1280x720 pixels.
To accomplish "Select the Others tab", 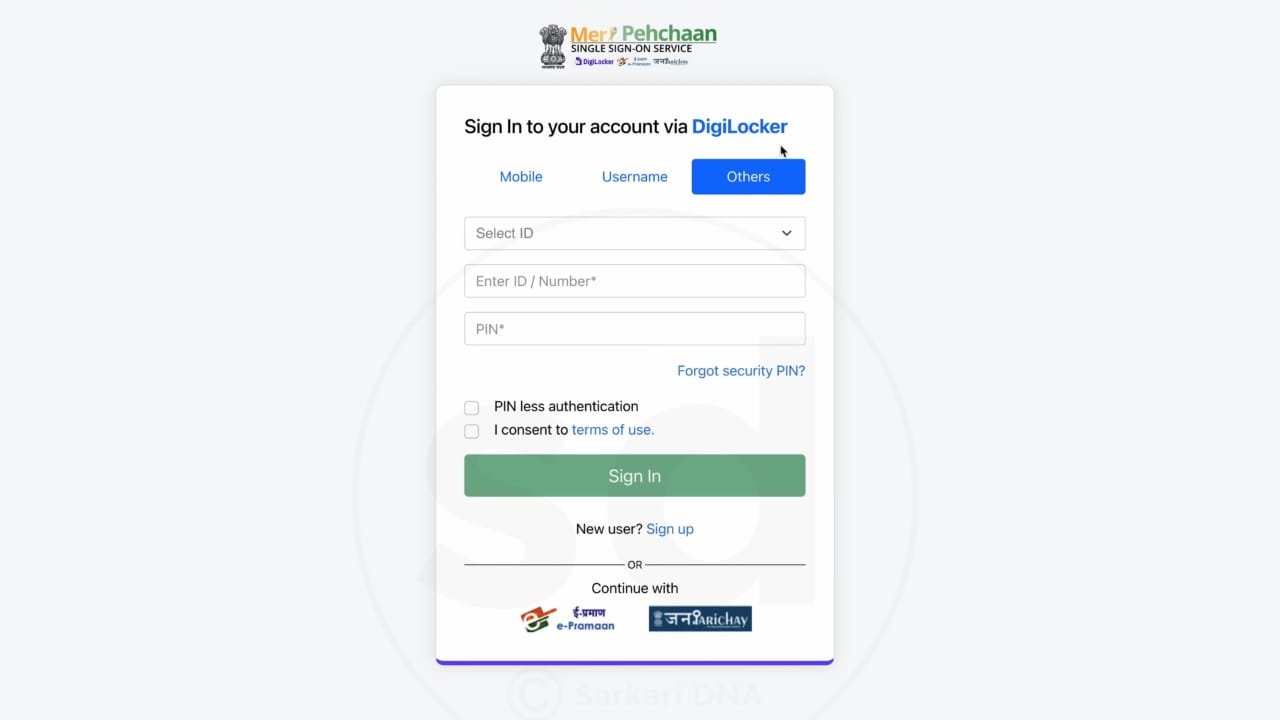I will point(748,176).
